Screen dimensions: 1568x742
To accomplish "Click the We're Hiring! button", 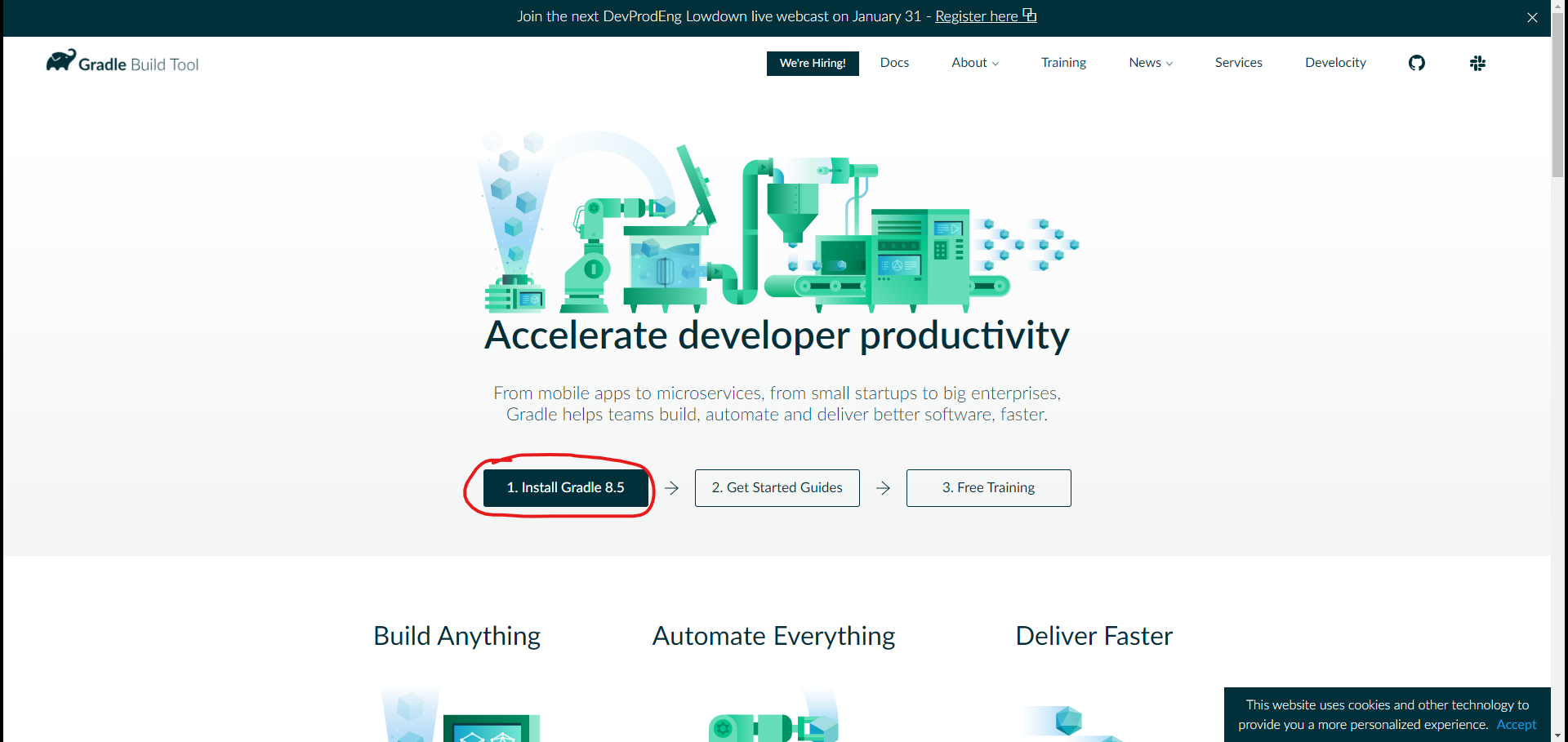I will (813, 63).
